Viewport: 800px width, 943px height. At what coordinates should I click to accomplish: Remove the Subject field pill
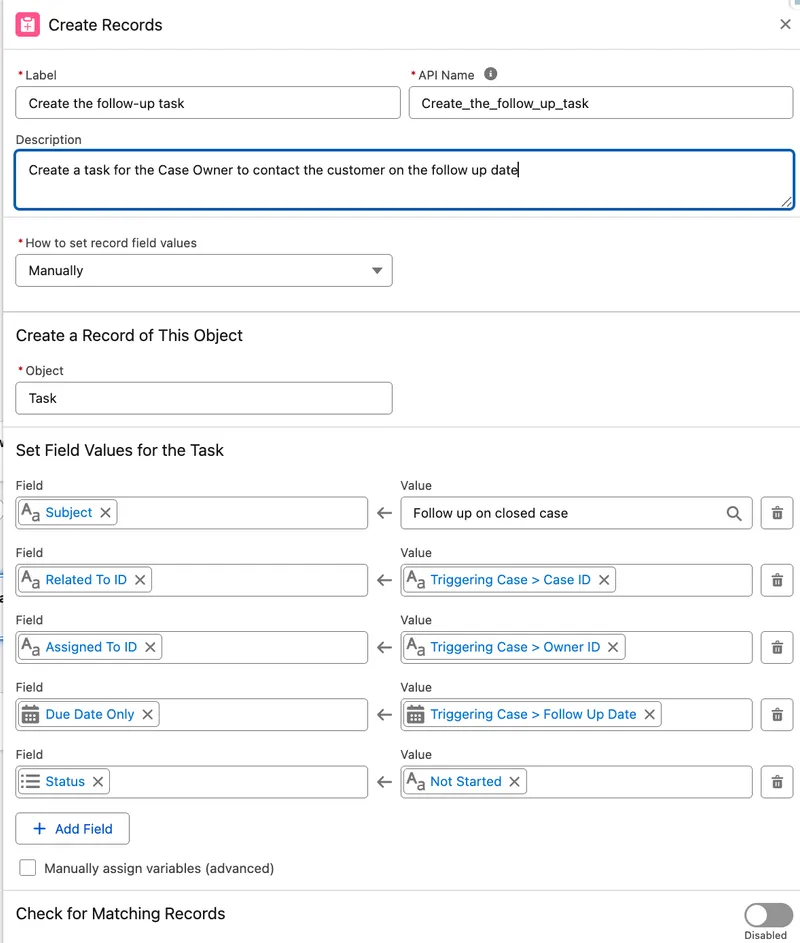click(105, 512)
